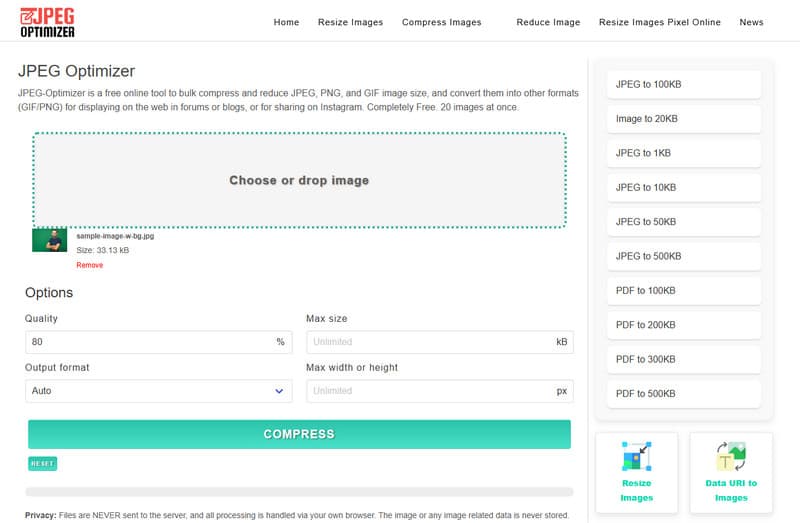Click the compression progress bar
800x523 pixels.
click(x=299, y=492)
